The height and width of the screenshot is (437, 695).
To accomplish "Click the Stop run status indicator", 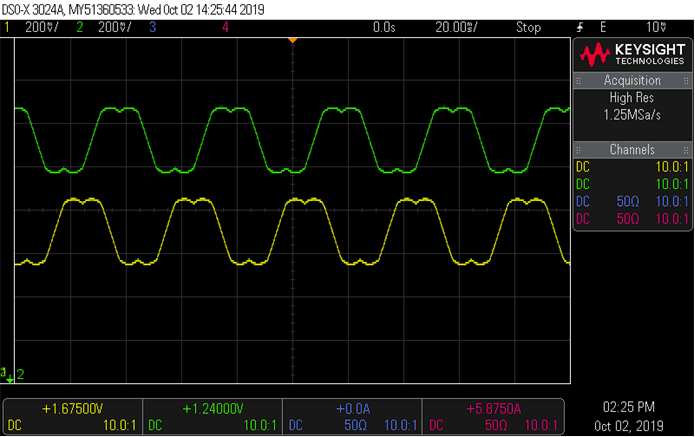I will [528, 27].
